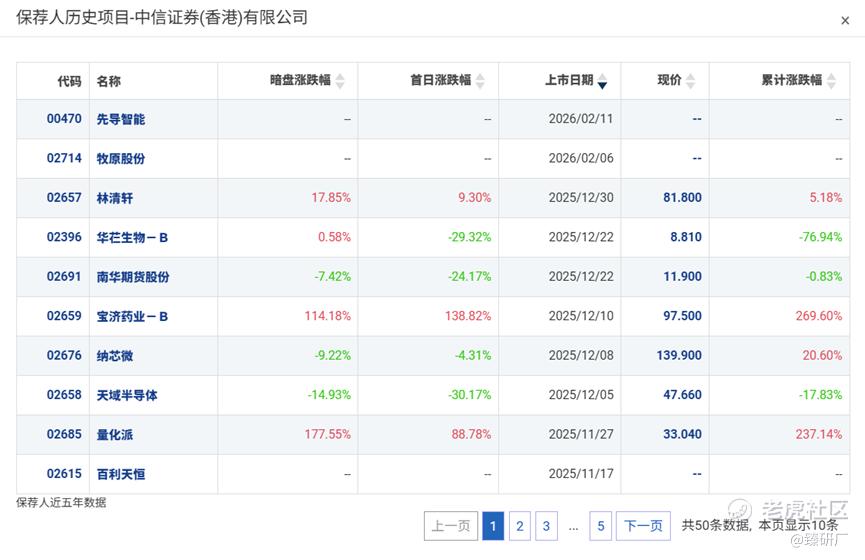Image resolution: width=865 pixels, height=560 pixels.
Task: Go to page 2
Action: 520,526
